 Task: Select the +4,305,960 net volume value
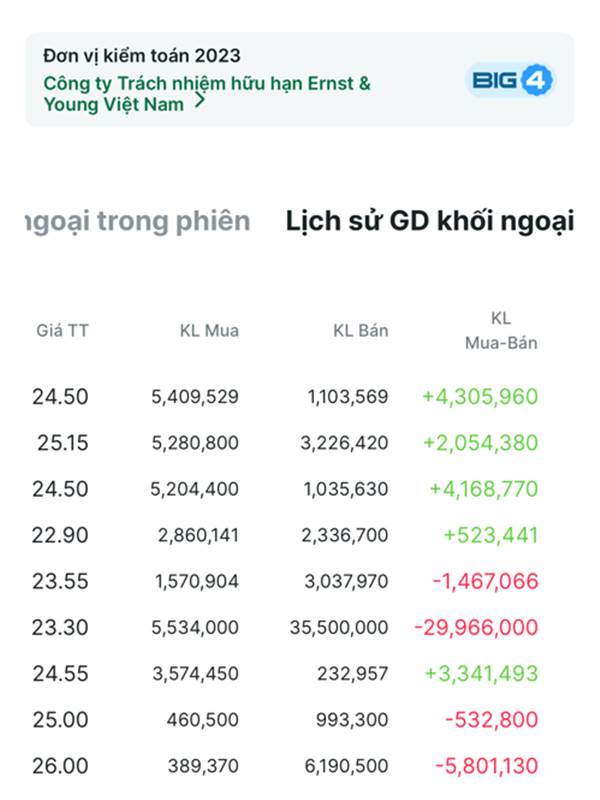coord(480,397)
